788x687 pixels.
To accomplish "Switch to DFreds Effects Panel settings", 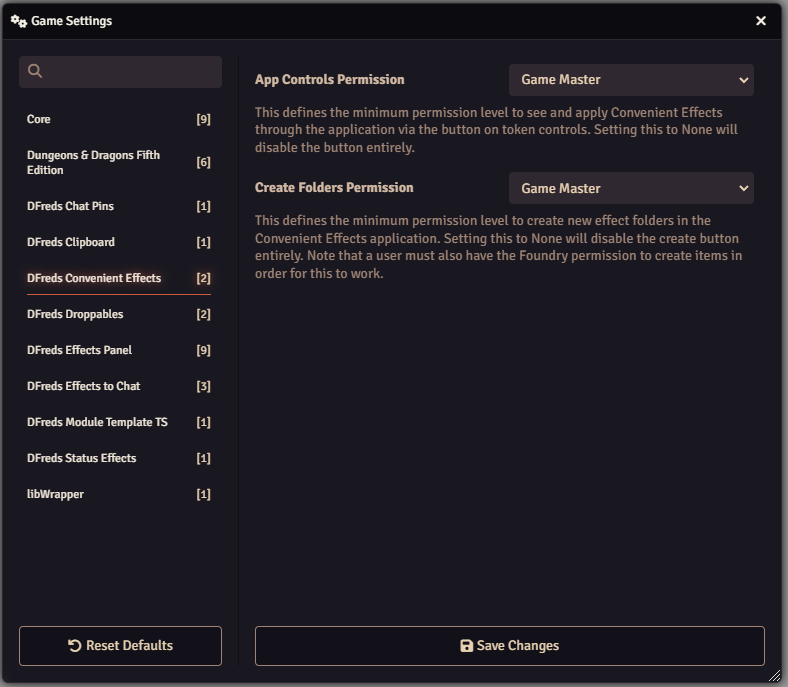I will coord(118,350).
